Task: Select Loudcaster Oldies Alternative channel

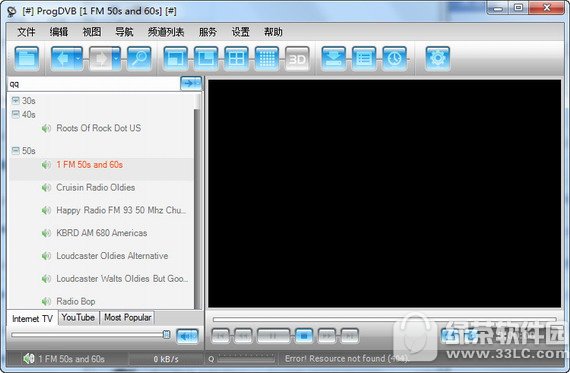Action: click(112, 256)
